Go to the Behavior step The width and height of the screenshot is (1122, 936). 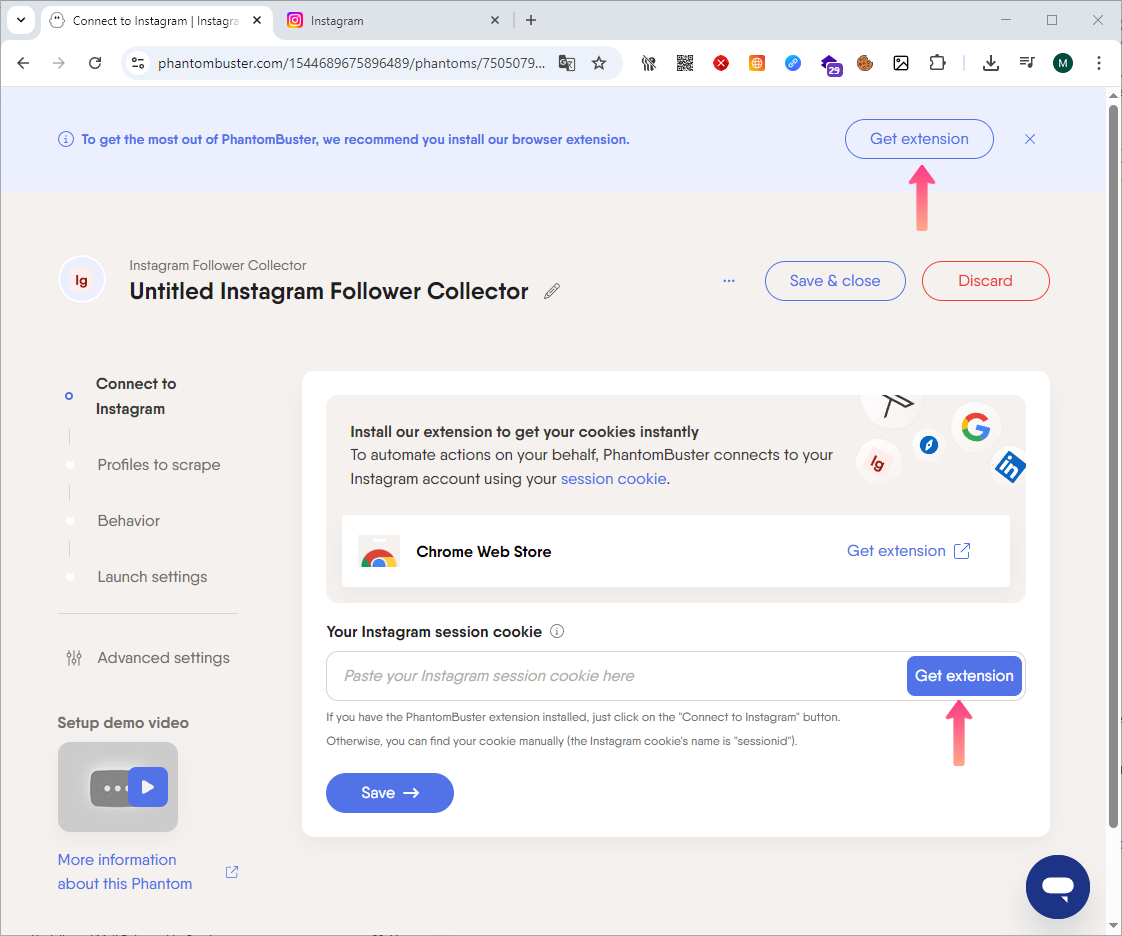pyautogui.click(x=129, y=521)
